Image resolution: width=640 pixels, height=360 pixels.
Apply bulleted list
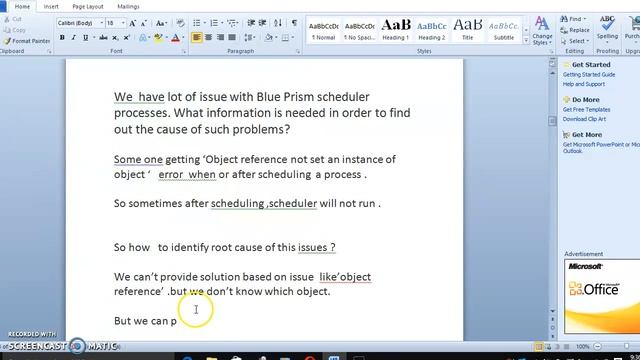(197, 23)
